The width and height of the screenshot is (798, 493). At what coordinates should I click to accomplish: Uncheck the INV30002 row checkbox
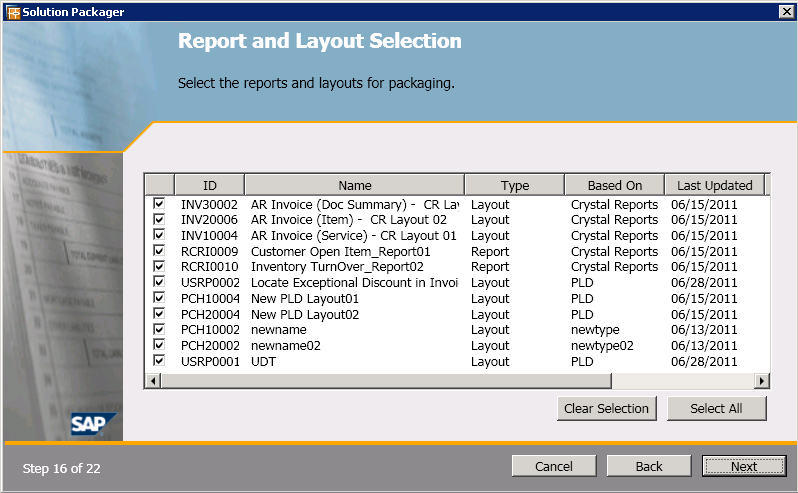click(159, 204)
